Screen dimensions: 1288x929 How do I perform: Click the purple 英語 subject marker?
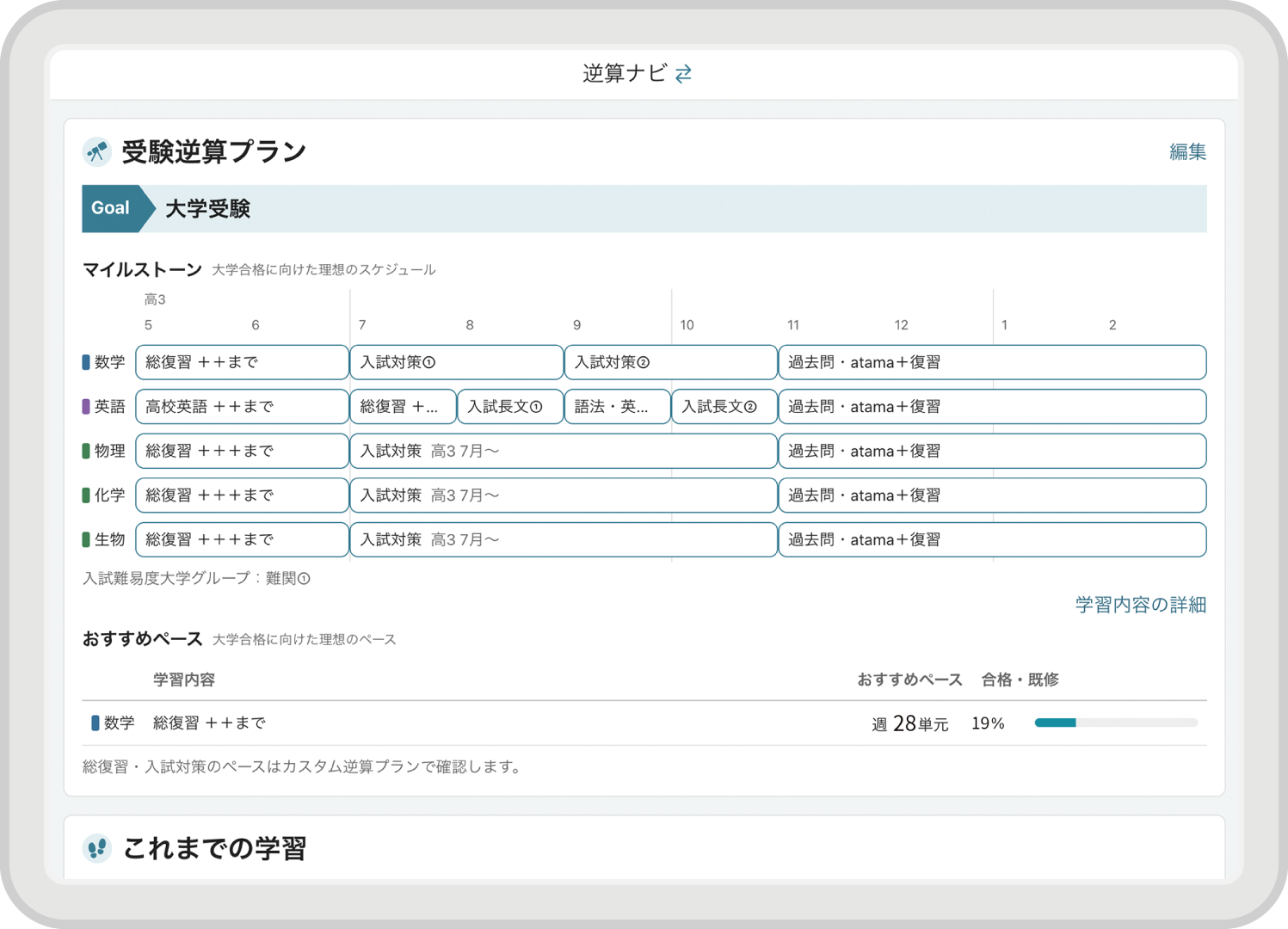(x=86, y=407)
